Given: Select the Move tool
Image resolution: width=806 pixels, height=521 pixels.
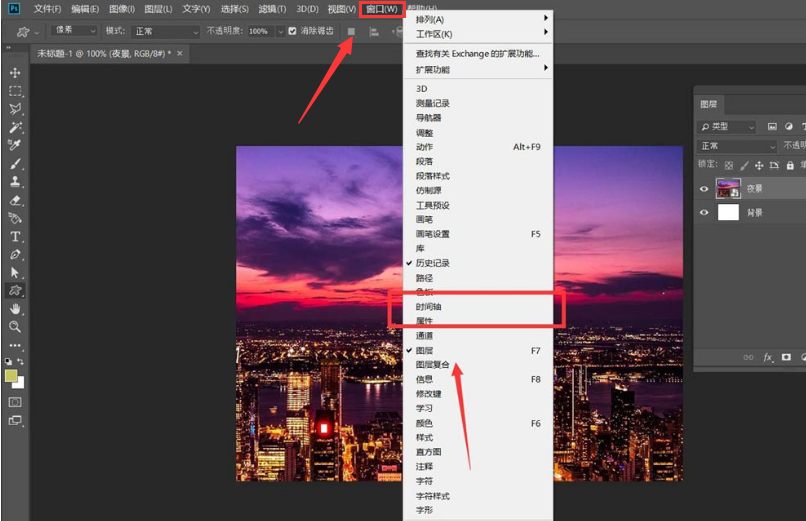Looking at the screenshot, I should 15,73.
